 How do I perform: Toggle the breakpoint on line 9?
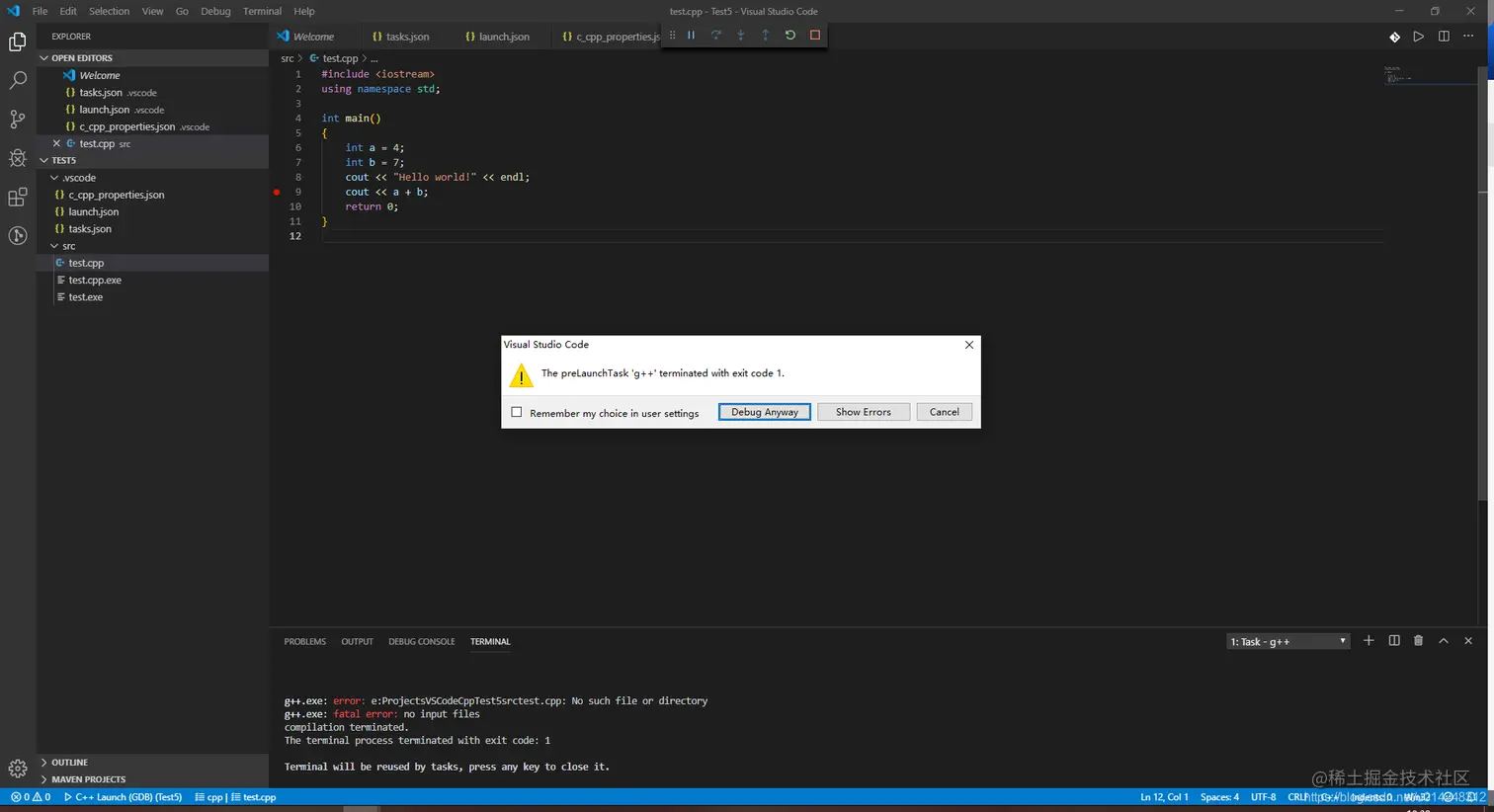point(277,192)
